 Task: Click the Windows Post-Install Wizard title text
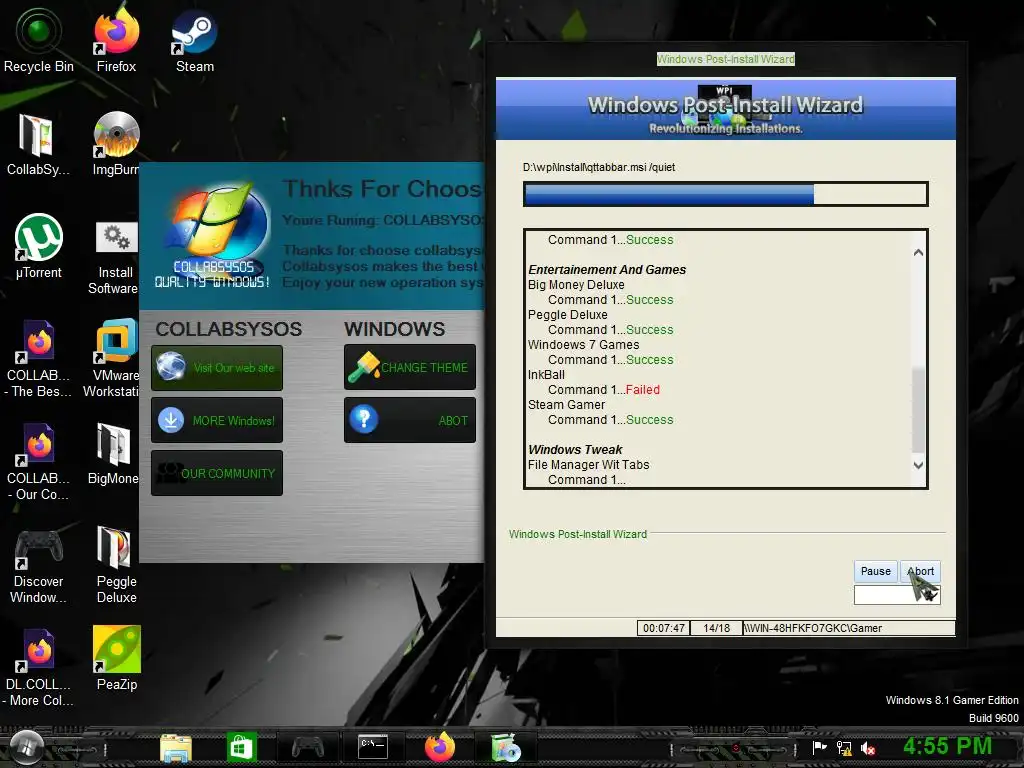tap(726, 59)
